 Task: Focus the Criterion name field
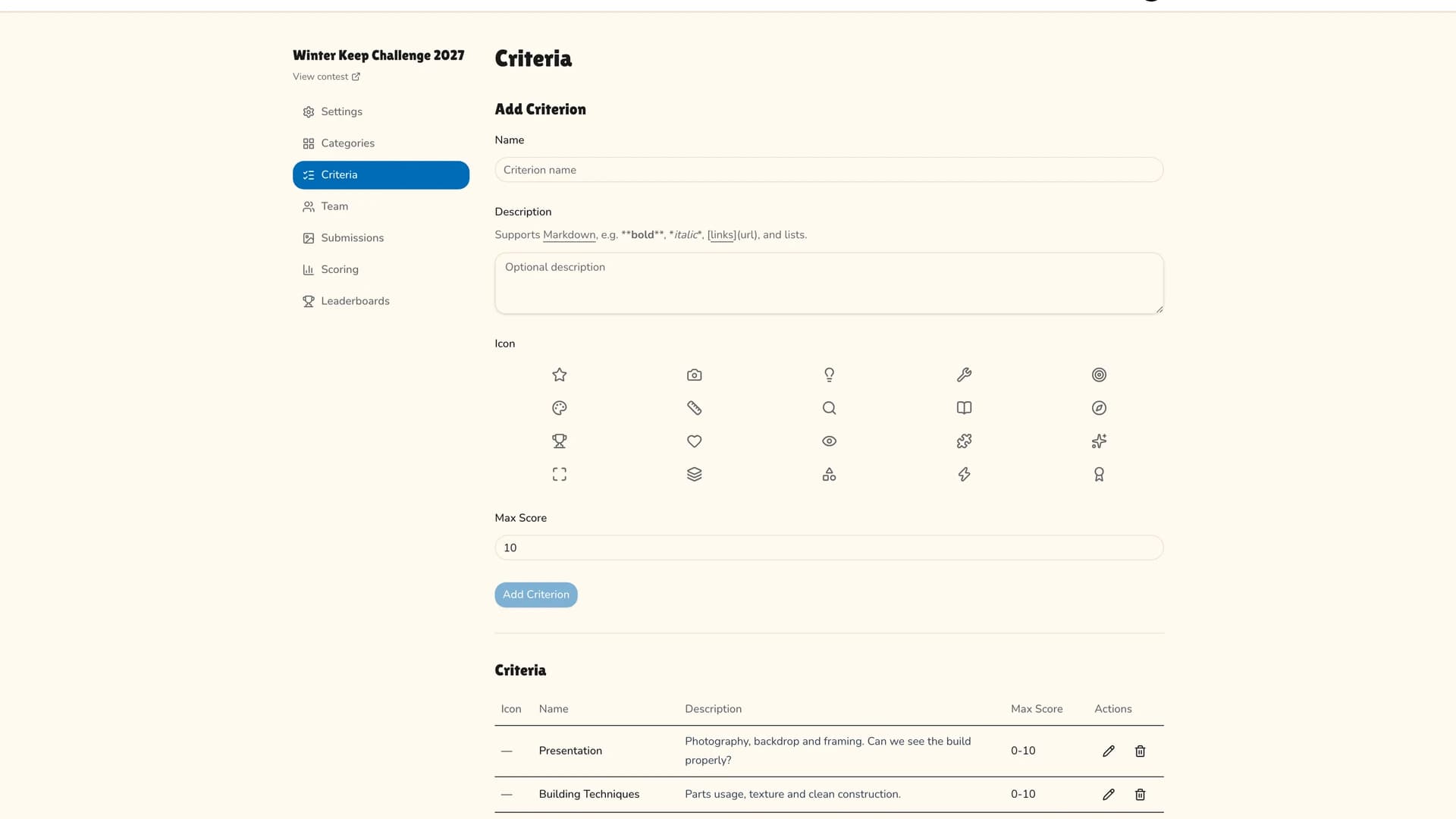point(829,170)
